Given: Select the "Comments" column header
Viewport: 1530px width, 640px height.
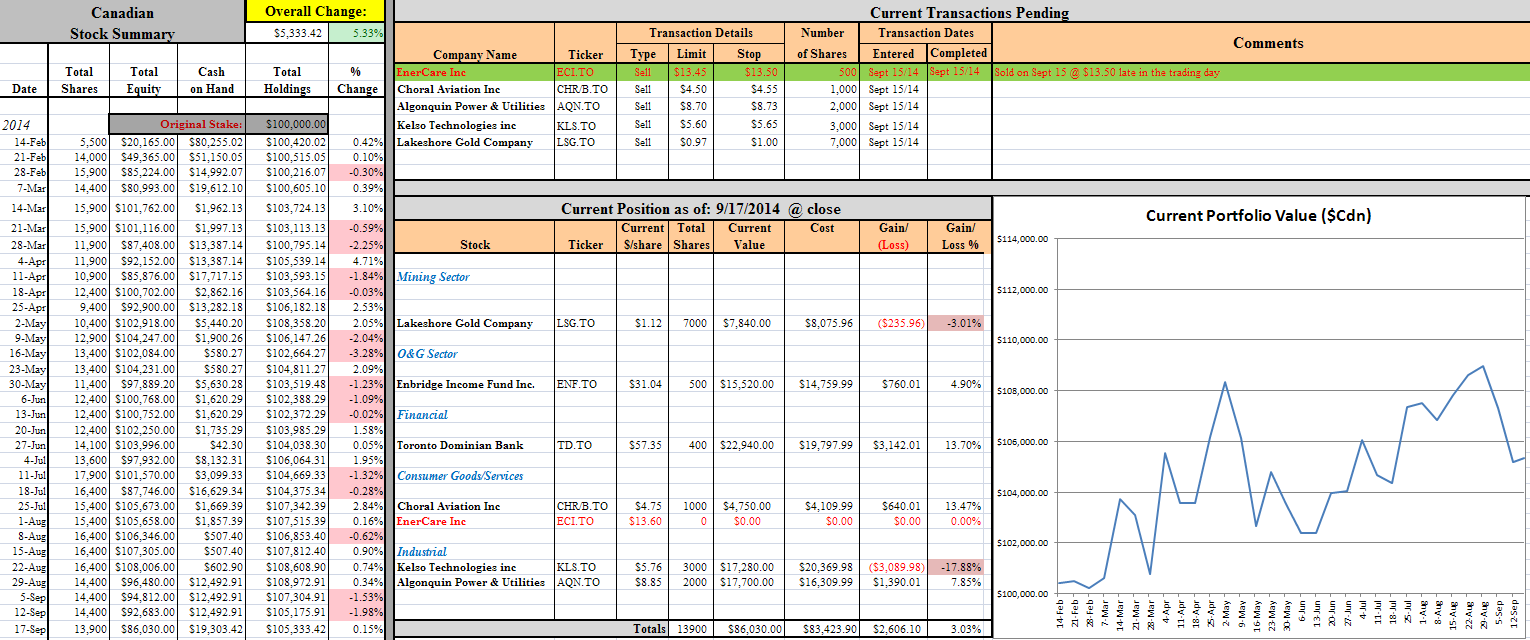Looking at the screenshot, I should coord(1268,43).
